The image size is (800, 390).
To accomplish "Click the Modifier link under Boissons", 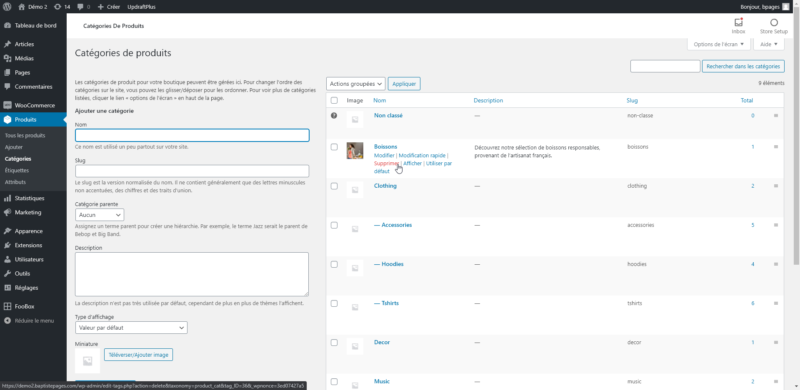I will pos(384,155).
